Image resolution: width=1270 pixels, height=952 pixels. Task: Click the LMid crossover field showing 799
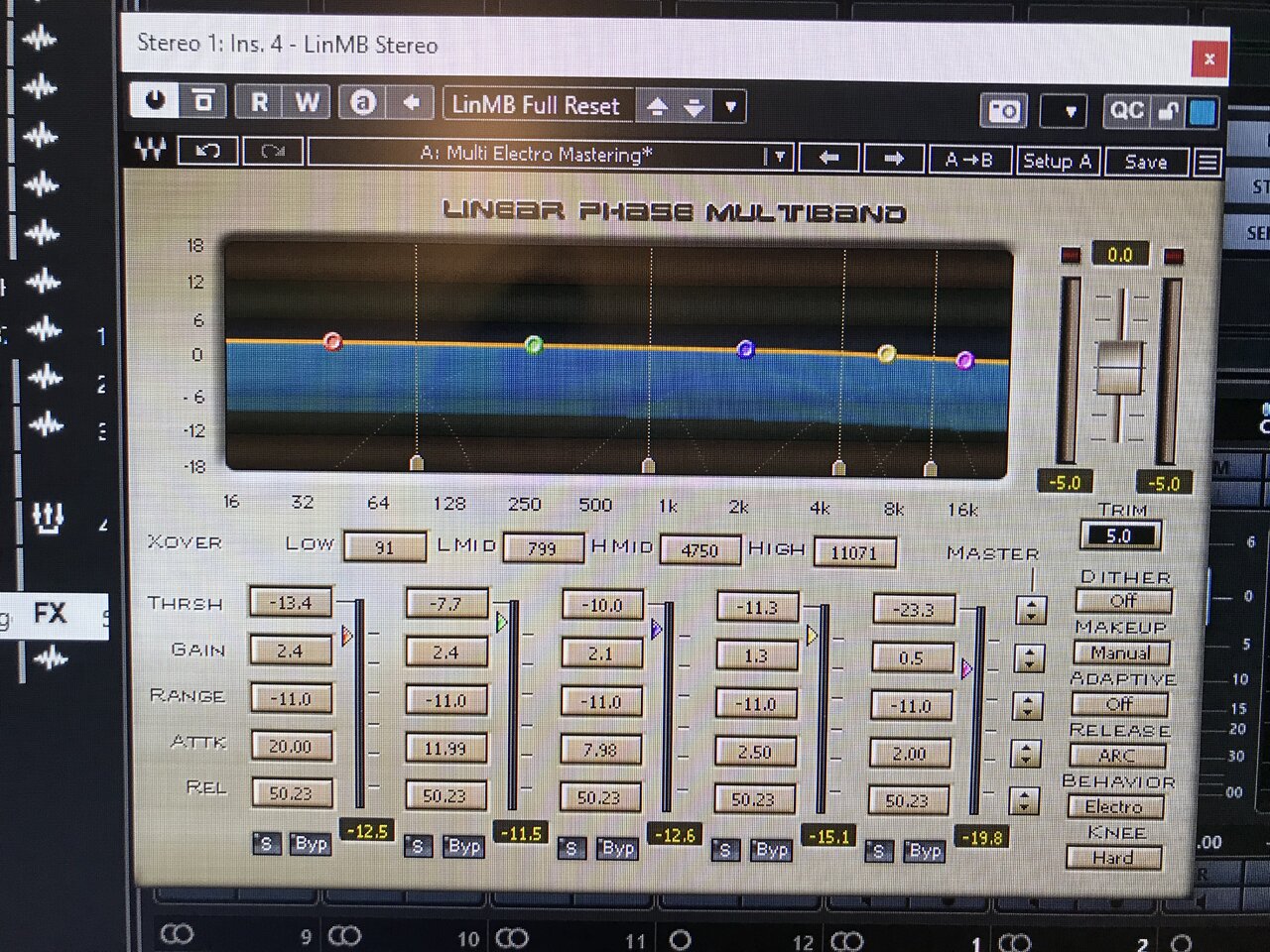(x=542, y=548)
